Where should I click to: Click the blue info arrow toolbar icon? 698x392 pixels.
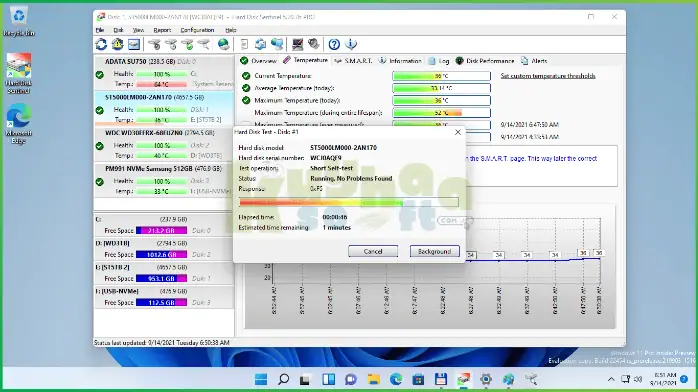[x=351, y=44]
